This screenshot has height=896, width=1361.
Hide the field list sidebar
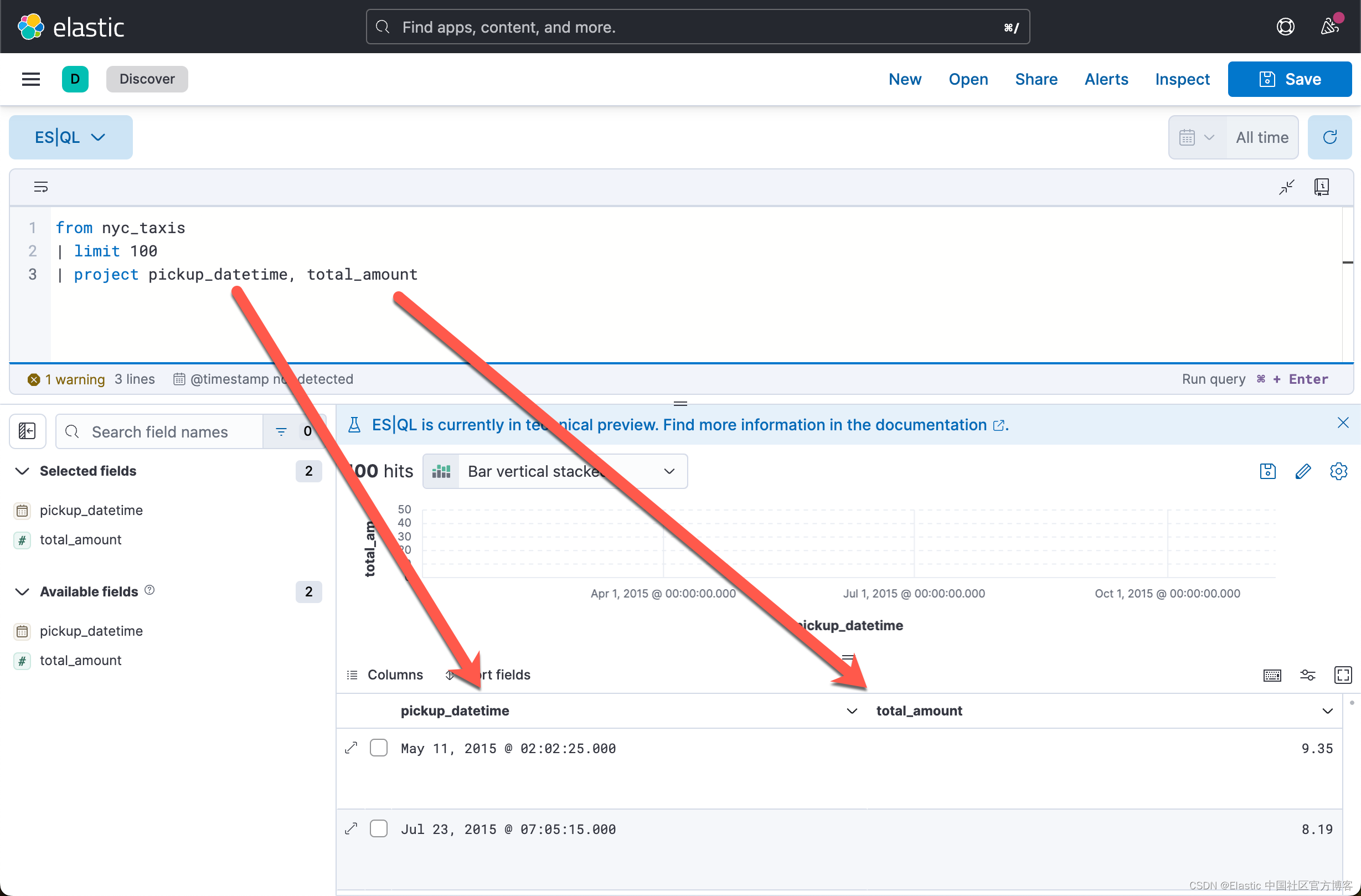tap(28, 431)
